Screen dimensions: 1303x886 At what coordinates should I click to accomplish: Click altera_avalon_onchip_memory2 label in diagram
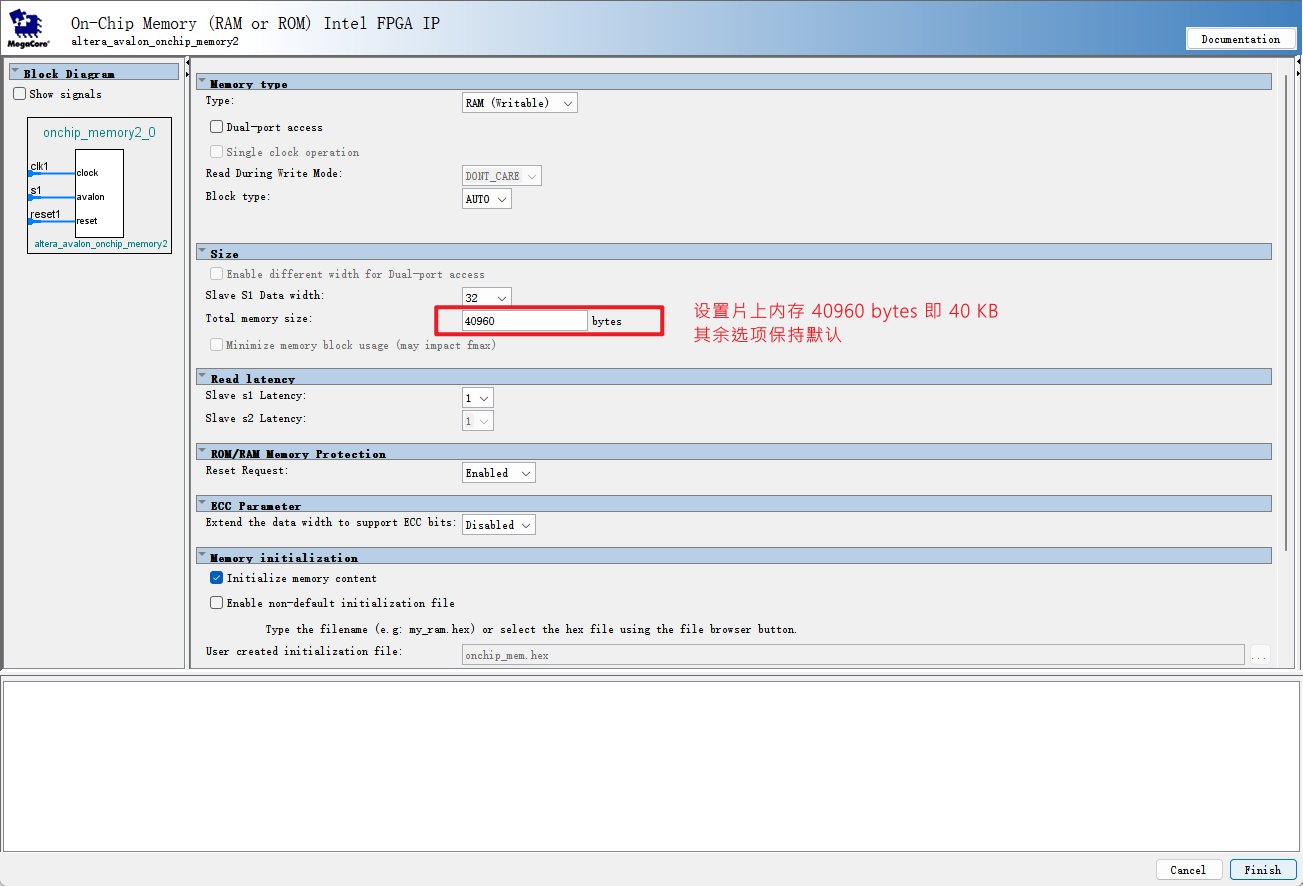(101, 244)
